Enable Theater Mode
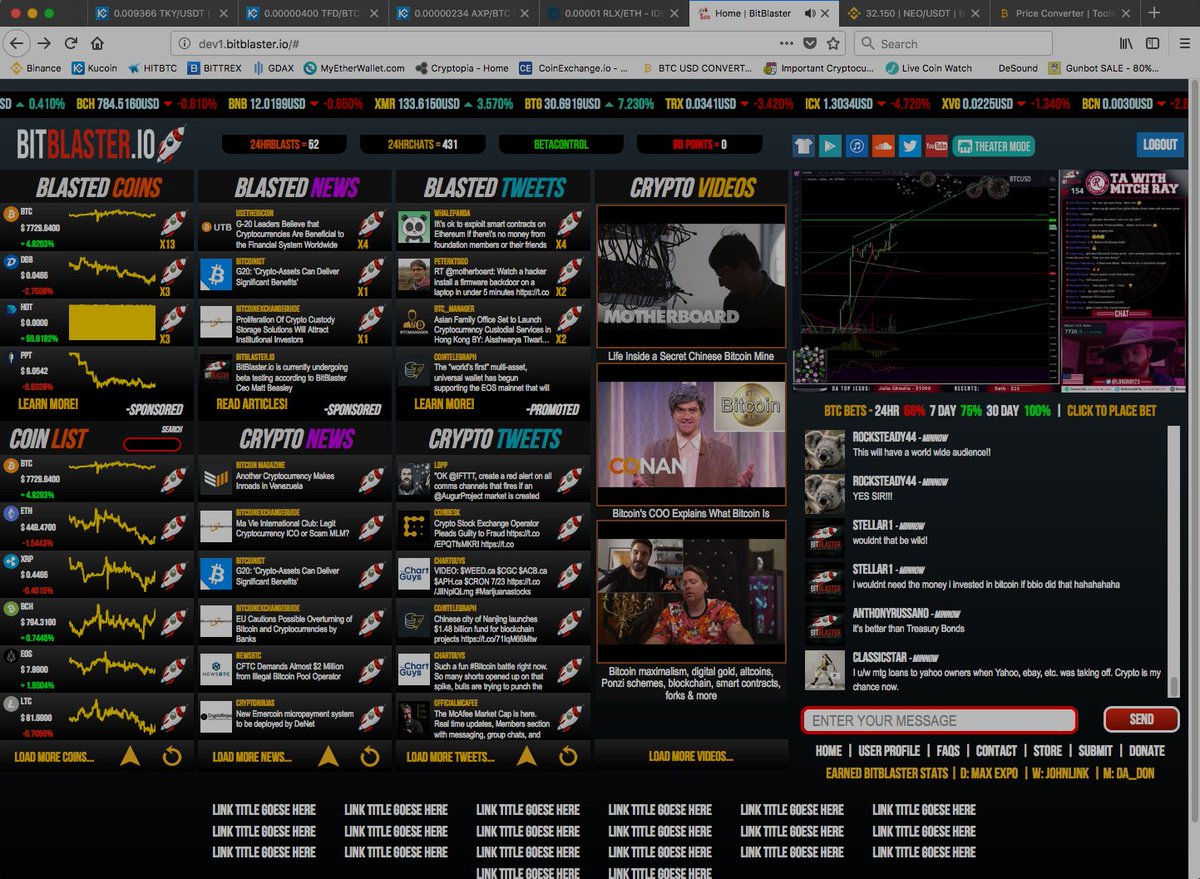1200x879 pixels. (x=993, y=146)
